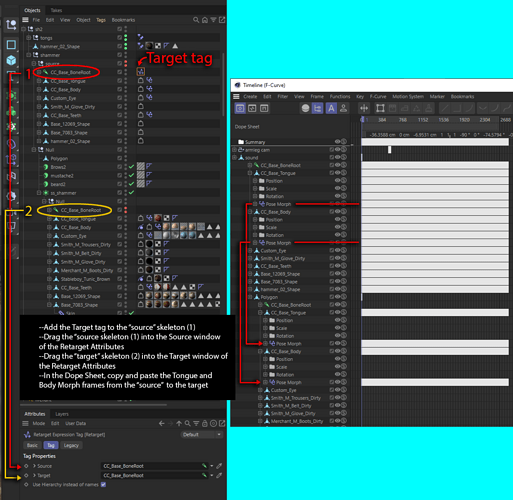Toggle Use Hierarchy instead of names checkbox
This screenshot has width=513, height=500.
pyautogui.click(x=103, y=485)
